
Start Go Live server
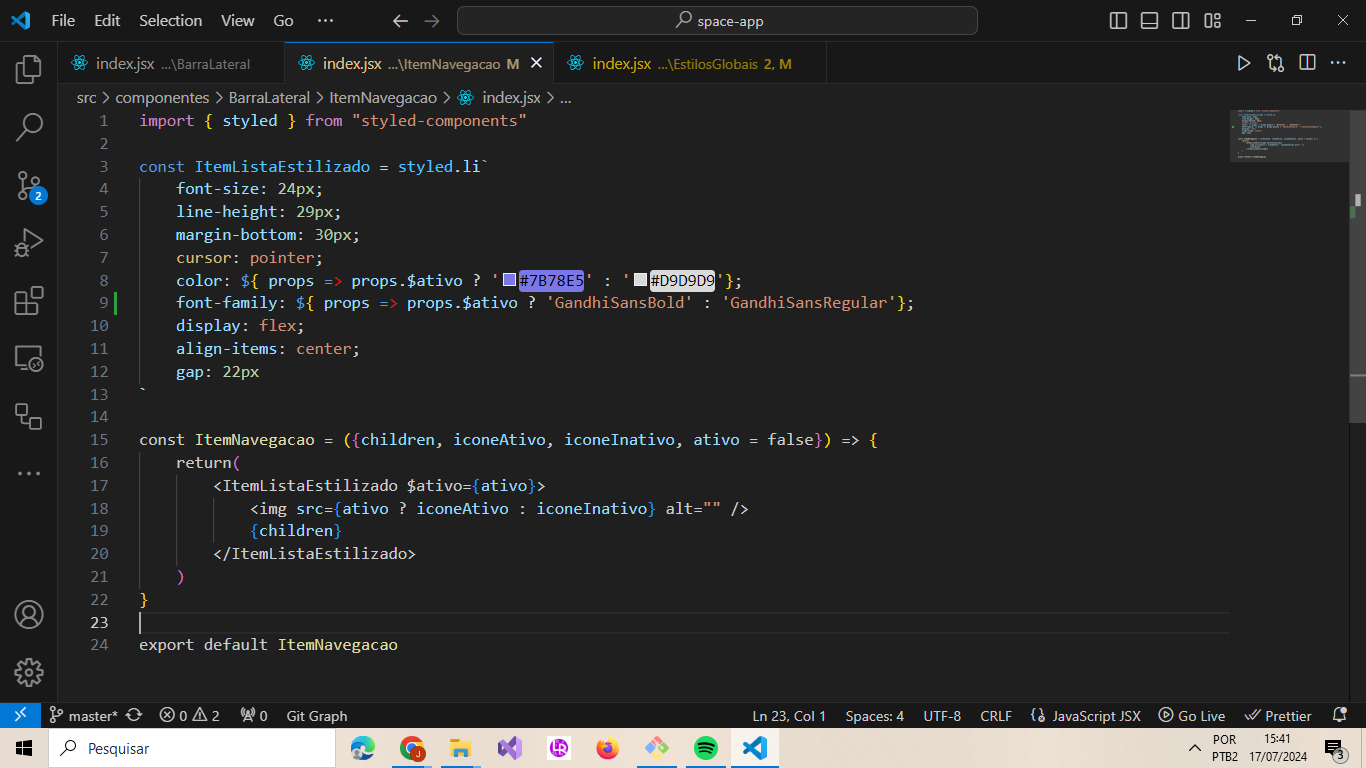point(1192,716)
